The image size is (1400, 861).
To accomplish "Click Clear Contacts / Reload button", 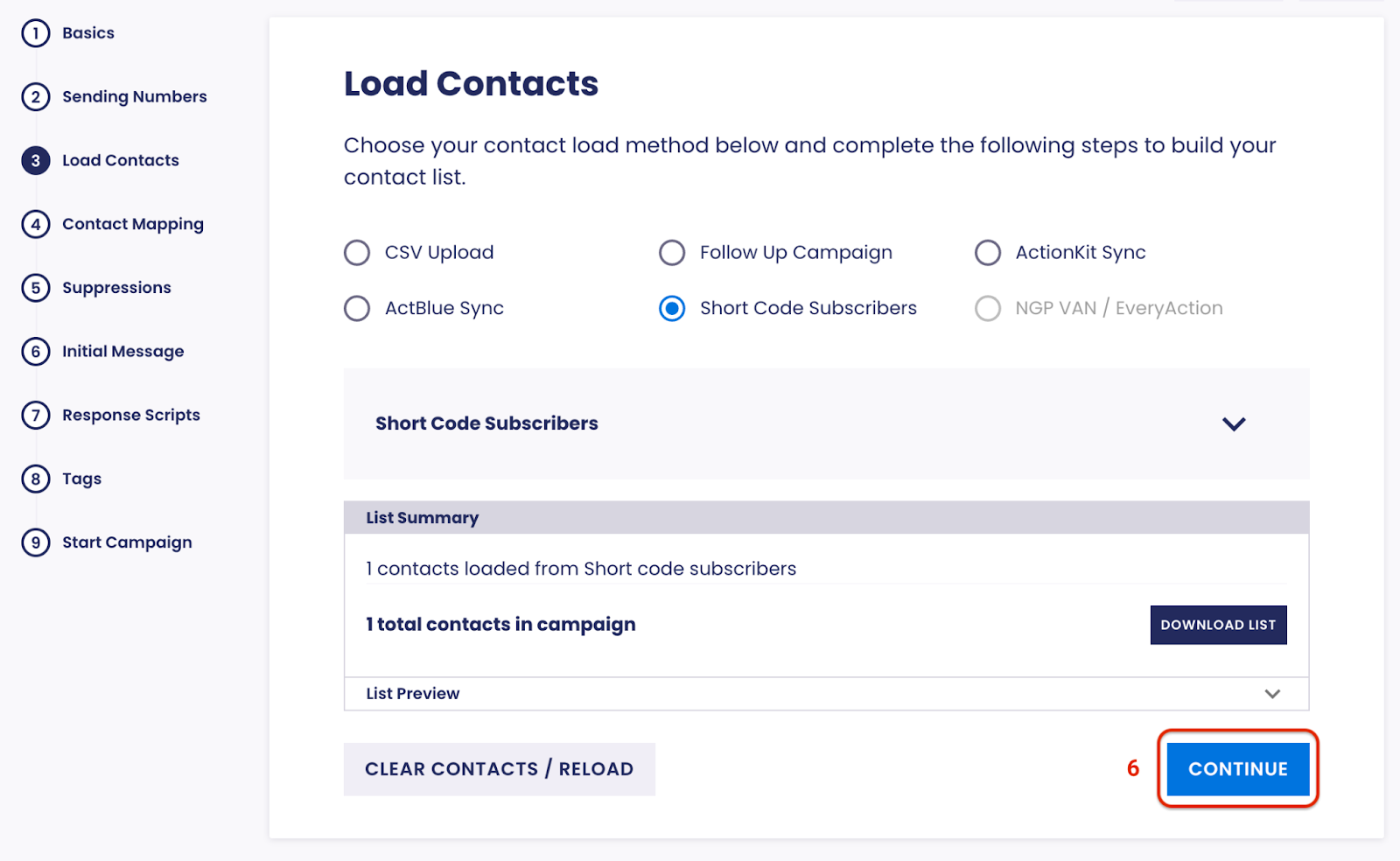I will coord(499,769).
